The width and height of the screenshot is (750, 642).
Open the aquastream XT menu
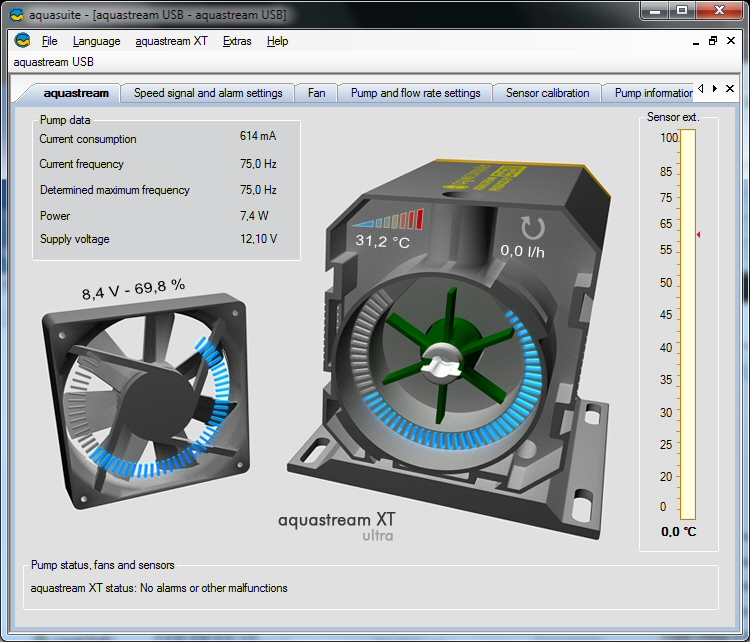coord(171,41)
